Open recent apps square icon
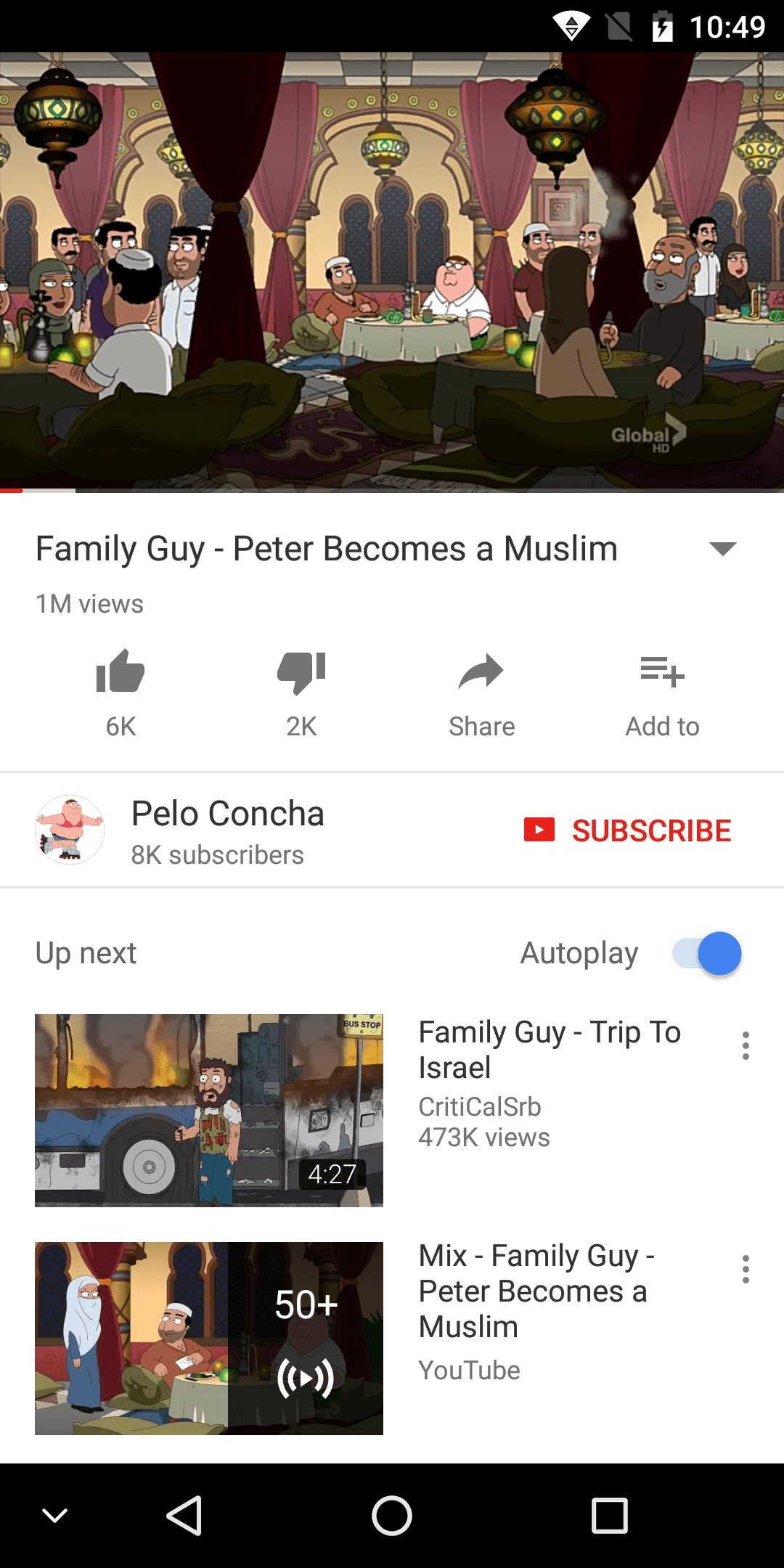The image size is (784, 1568). coord(610,1516)
